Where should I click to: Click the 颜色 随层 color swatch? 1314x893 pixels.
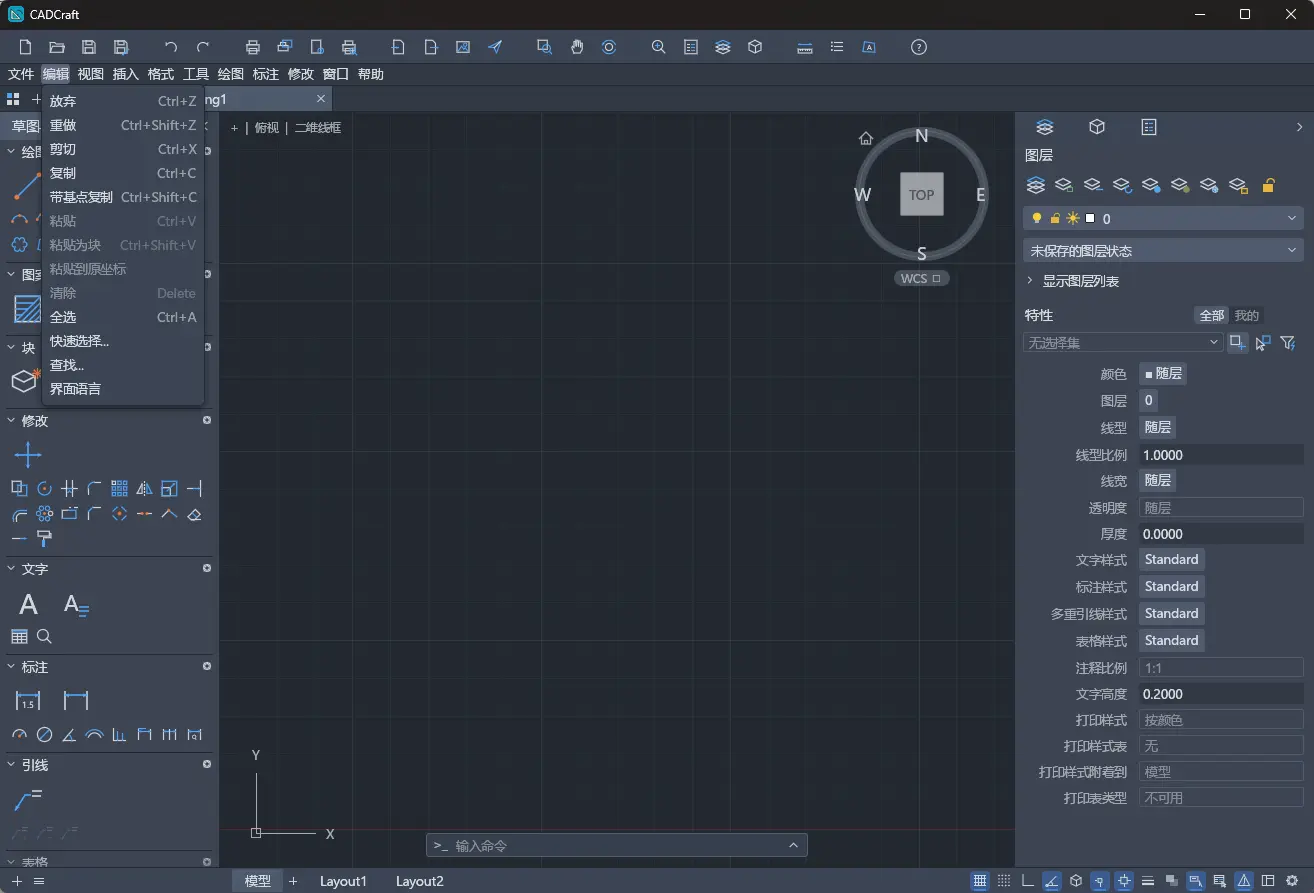tap(1163, 373)
